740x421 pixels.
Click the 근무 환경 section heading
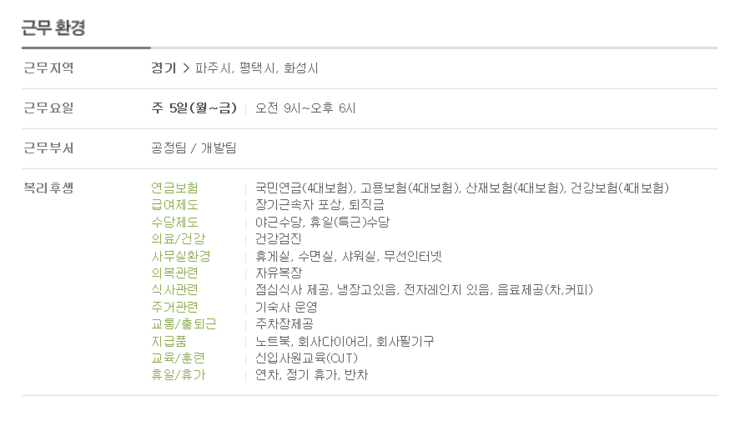click(x=53, y=27)
